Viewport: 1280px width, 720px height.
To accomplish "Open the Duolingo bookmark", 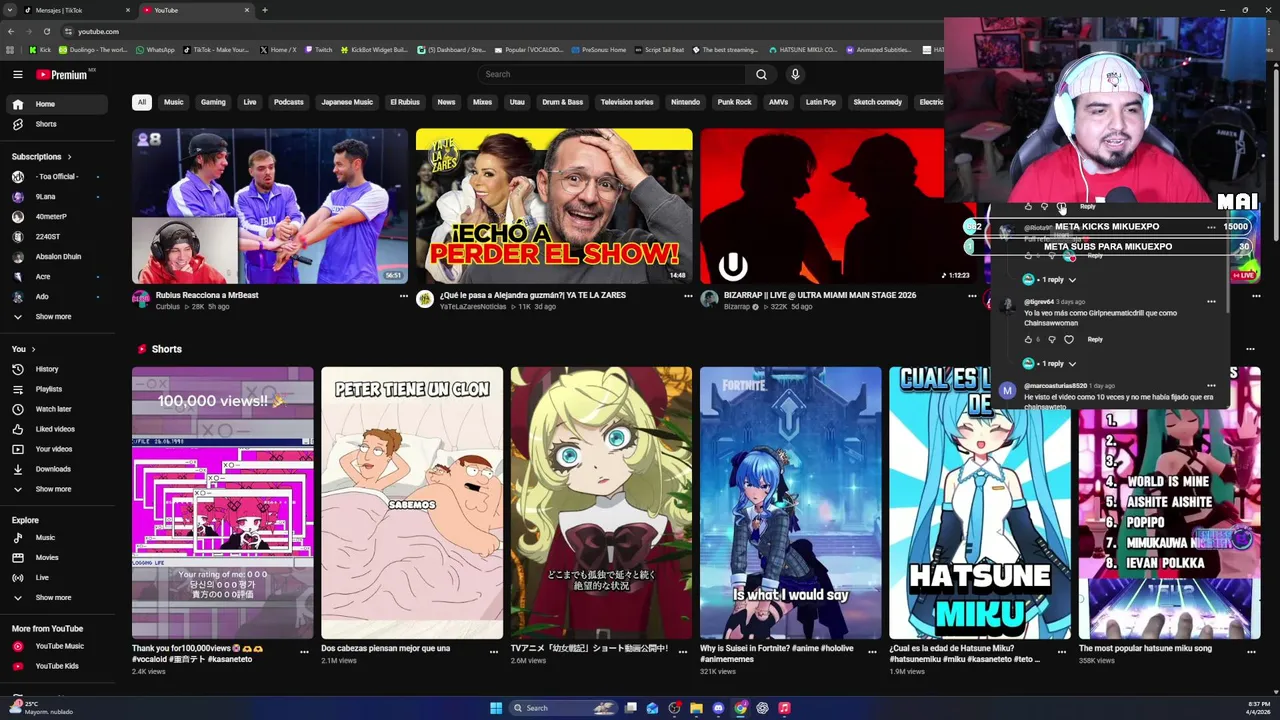I will (x=93, y=50).
